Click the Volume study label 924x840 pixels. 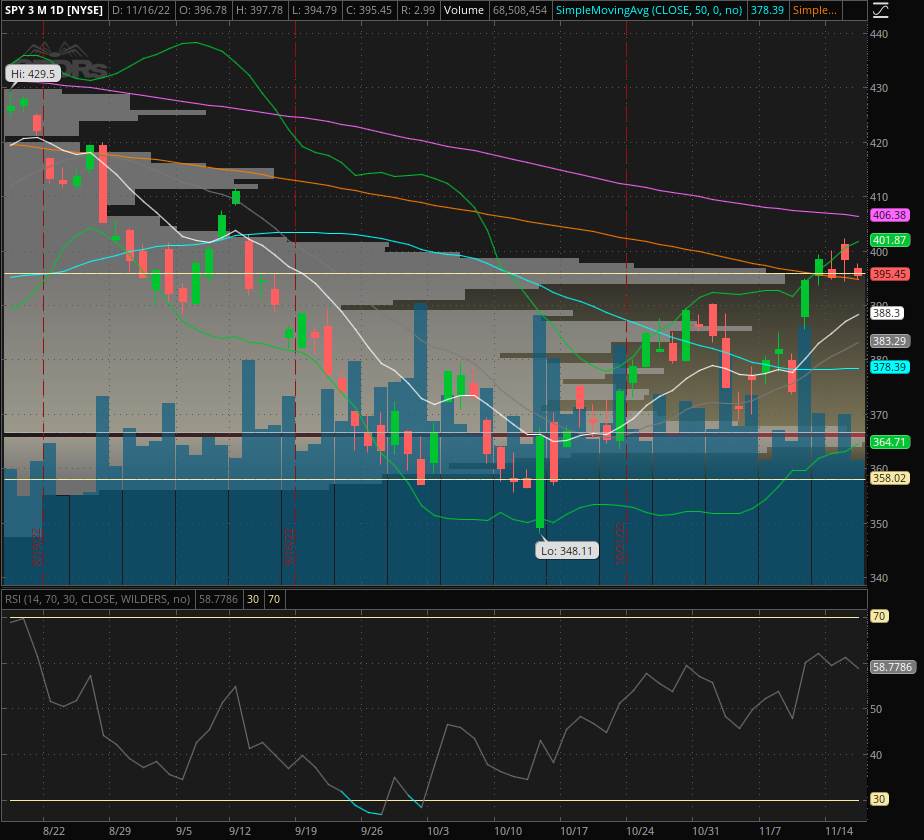click(464, 10)
